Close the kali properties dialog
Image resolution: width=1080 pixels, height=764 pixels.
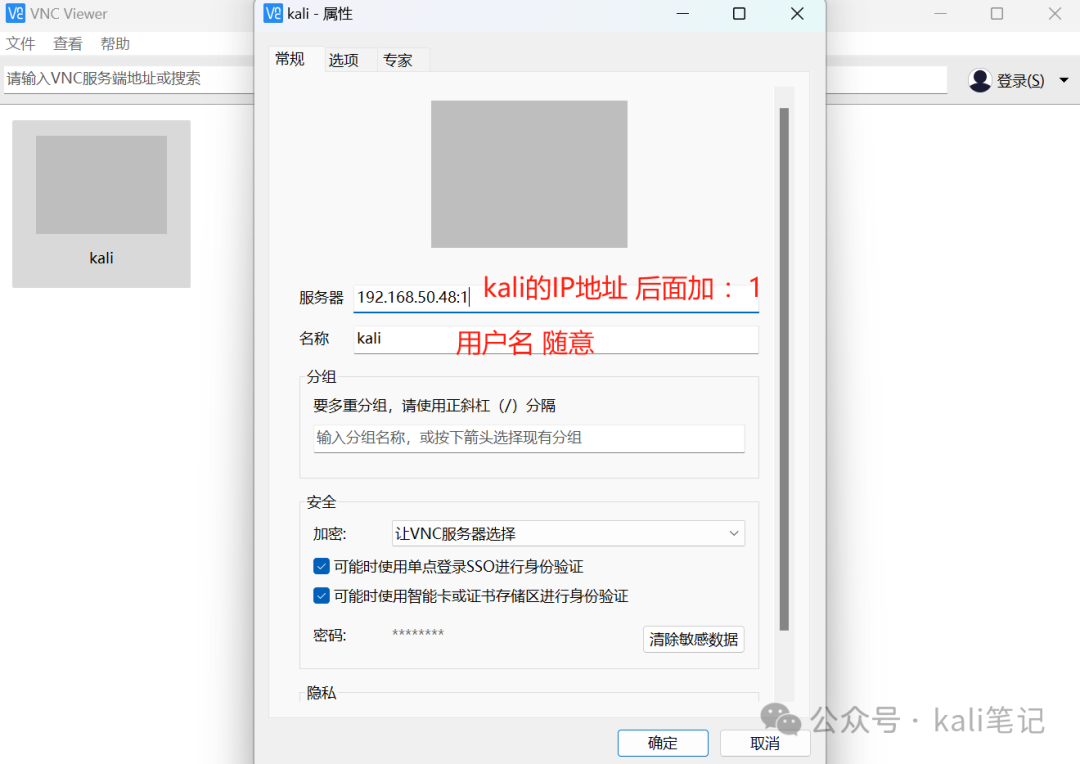click(797, 14)
